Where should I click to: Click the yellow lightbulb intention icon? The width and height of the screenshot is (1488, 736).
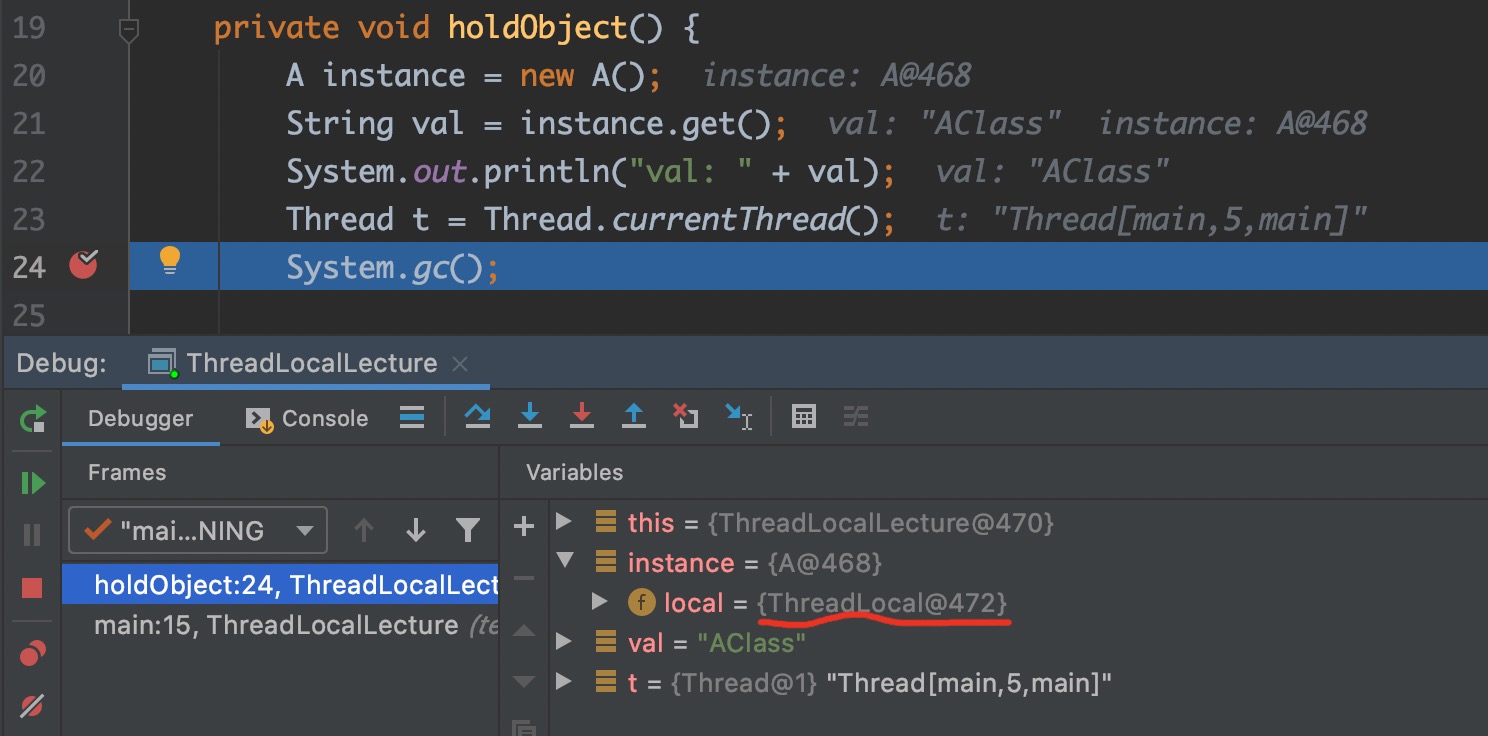(x=170, y=261)
